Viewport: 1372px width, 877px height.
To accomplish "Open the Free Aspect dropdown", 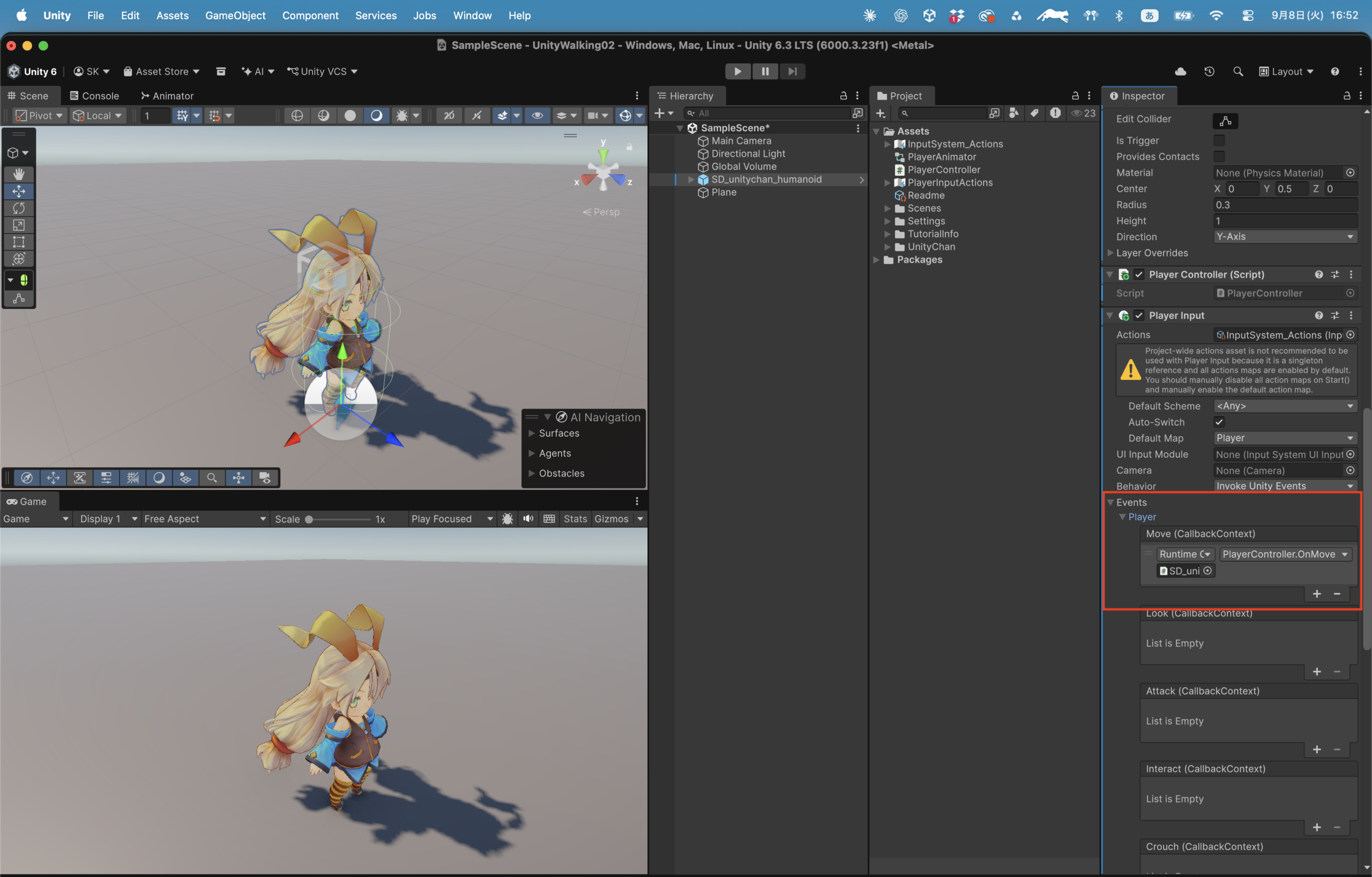I will (x=205, y=518).
